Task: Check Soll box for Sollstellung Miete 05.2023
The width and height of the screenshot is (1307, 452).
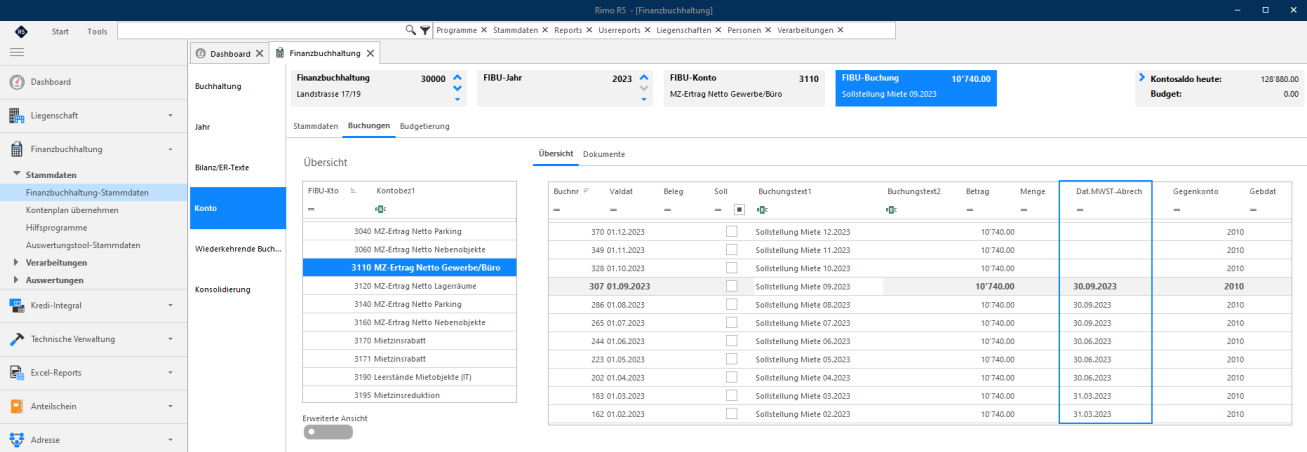Action: click(732, 358)
